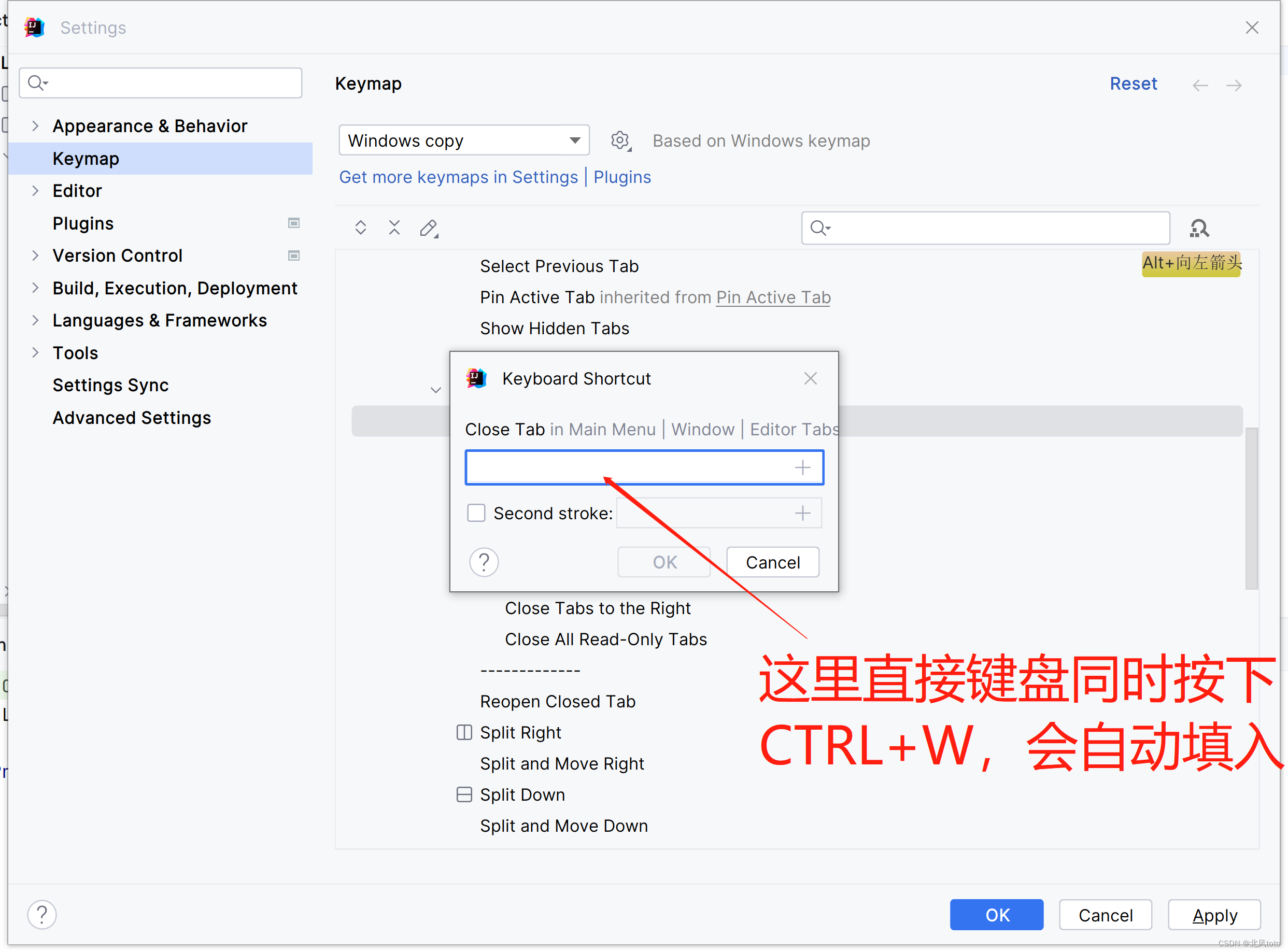The width and height of the screenshot is (1288, 952).
Task: Focus the settings sidebar search field
Action: point(161,83)
